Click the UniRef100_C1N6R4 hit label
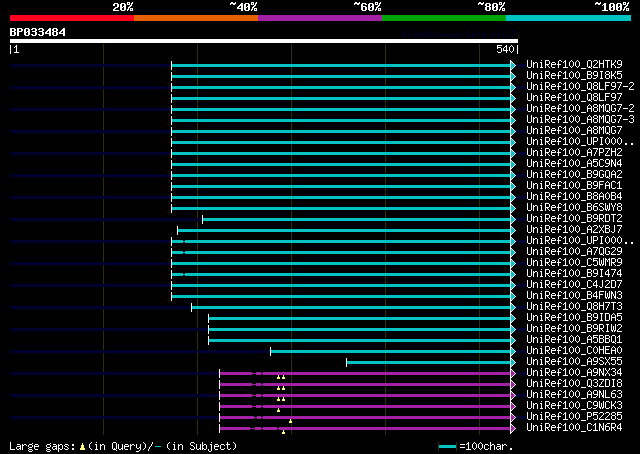The width and height of the screenshot is (640, 454). (574, 428)
